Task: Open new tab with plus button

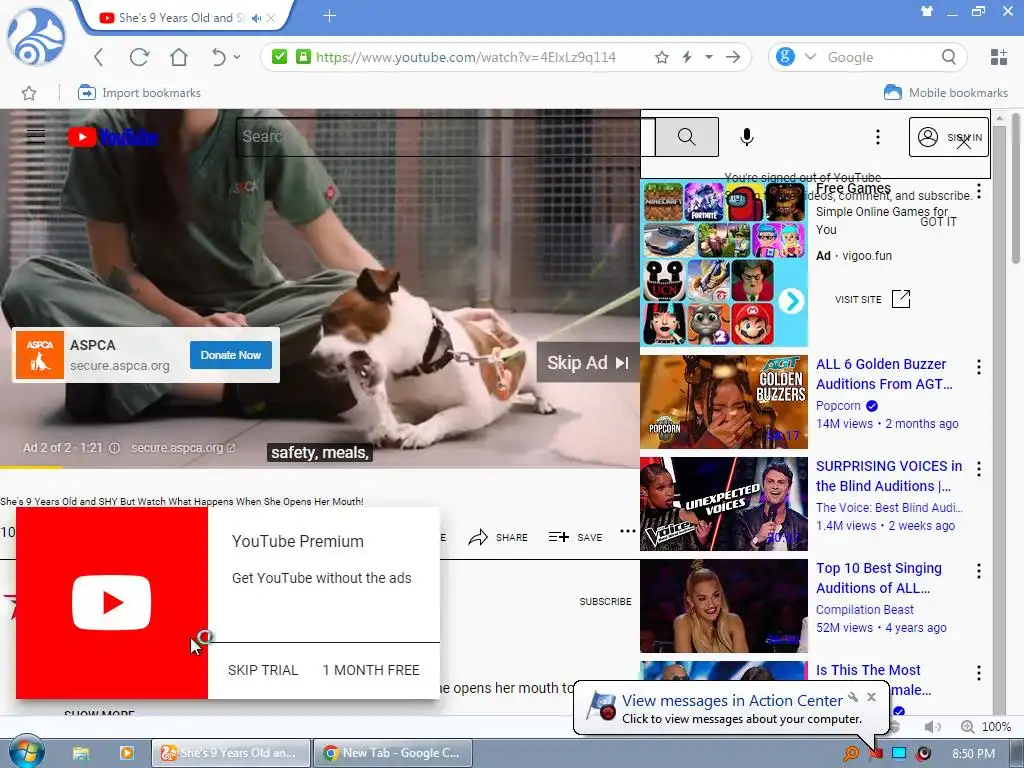Action: 329,16
